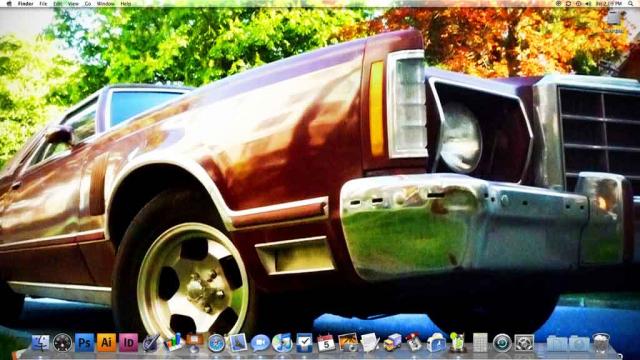
Task: Open Mail stamp icon in Dock
Action: tap(238, 343)
